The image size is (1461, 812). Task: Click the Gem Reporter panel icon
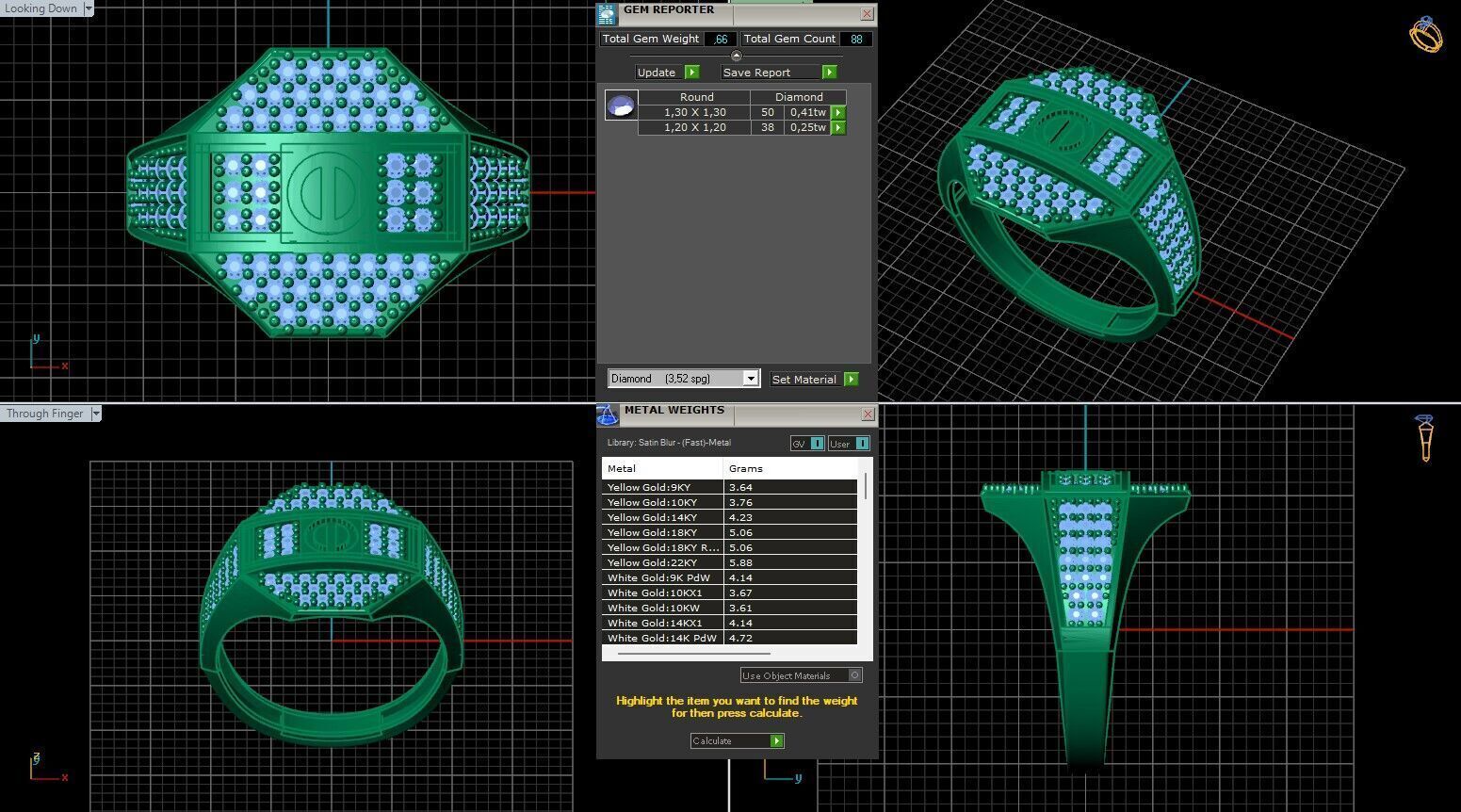tap(608, 13)
